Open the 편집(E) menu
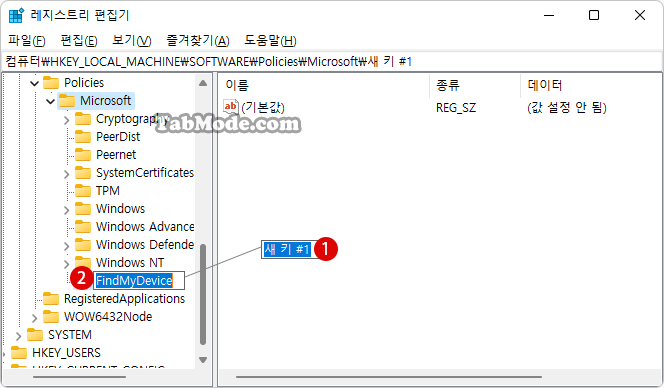 (79, 41)
